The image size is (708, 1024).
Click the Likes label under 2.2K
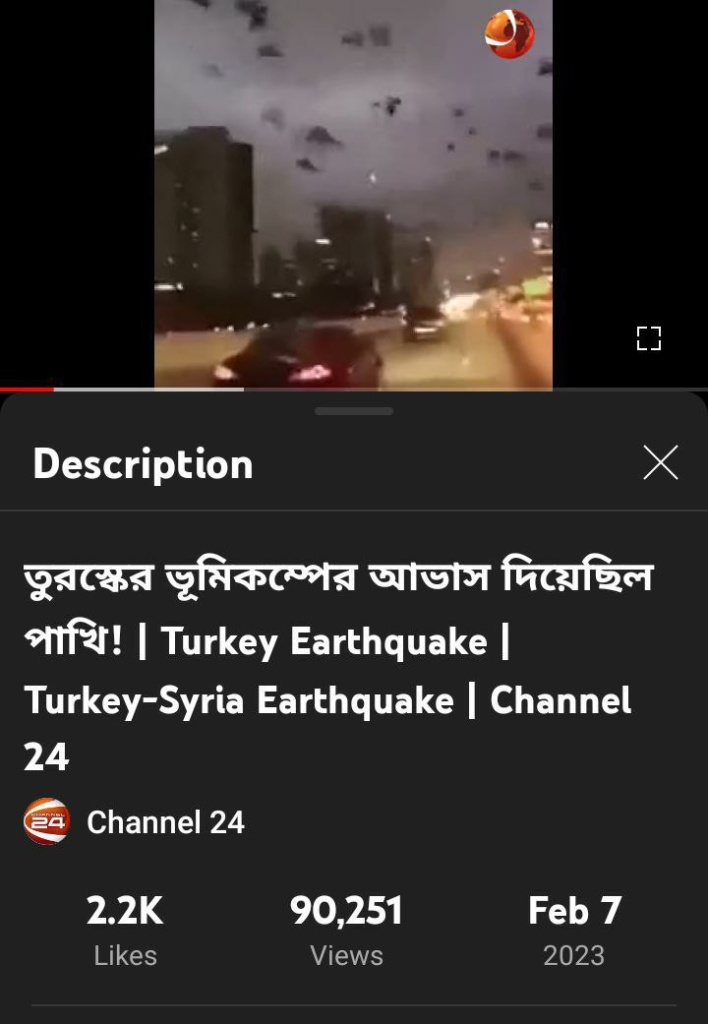coord(125,955)
